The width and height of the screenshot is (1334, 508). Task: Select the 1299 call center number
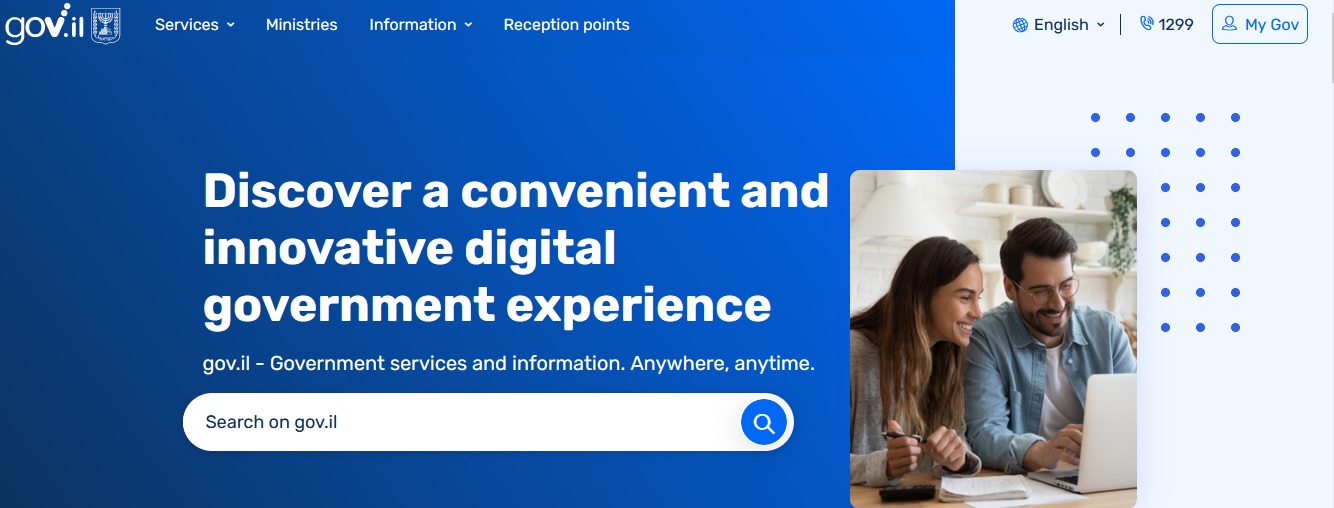(1175, 25)
